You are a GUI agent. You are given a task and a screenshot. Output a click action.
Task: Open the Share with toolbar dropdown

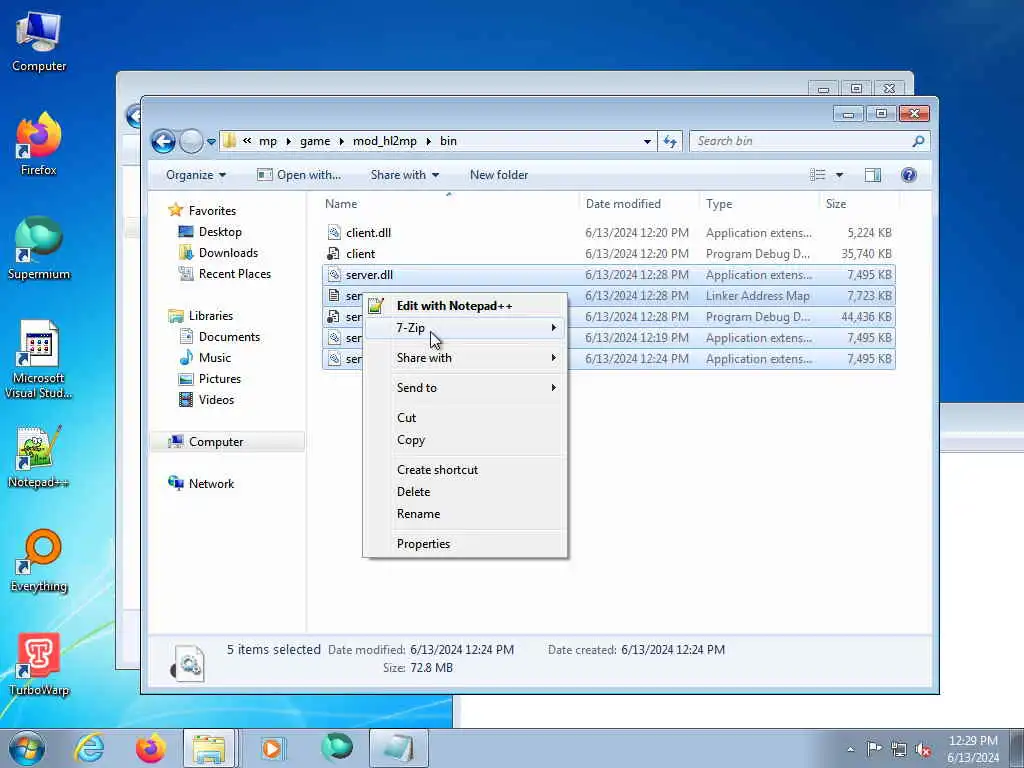[x=405, y=175]
